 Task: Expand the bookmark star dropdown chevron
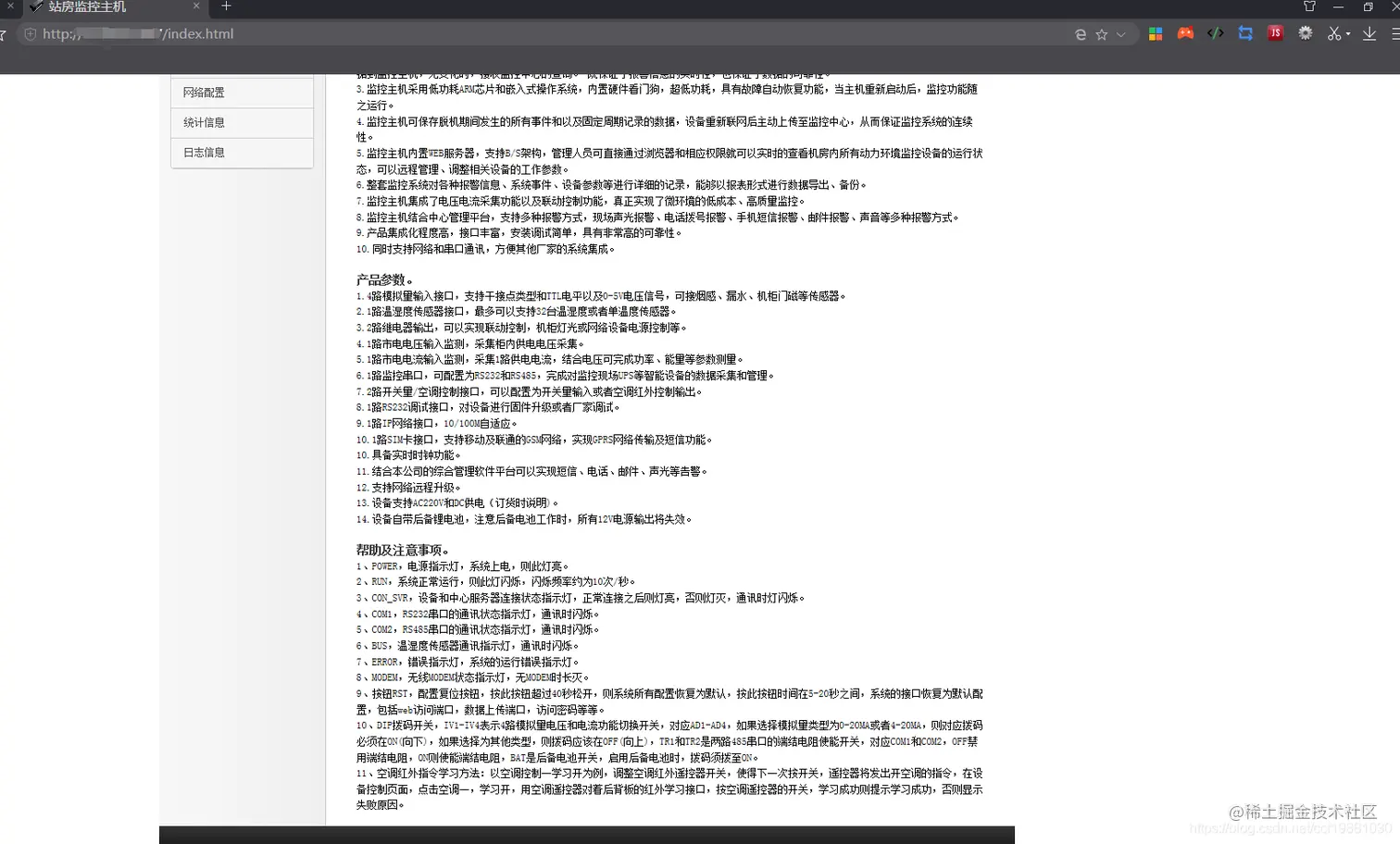1121,34
